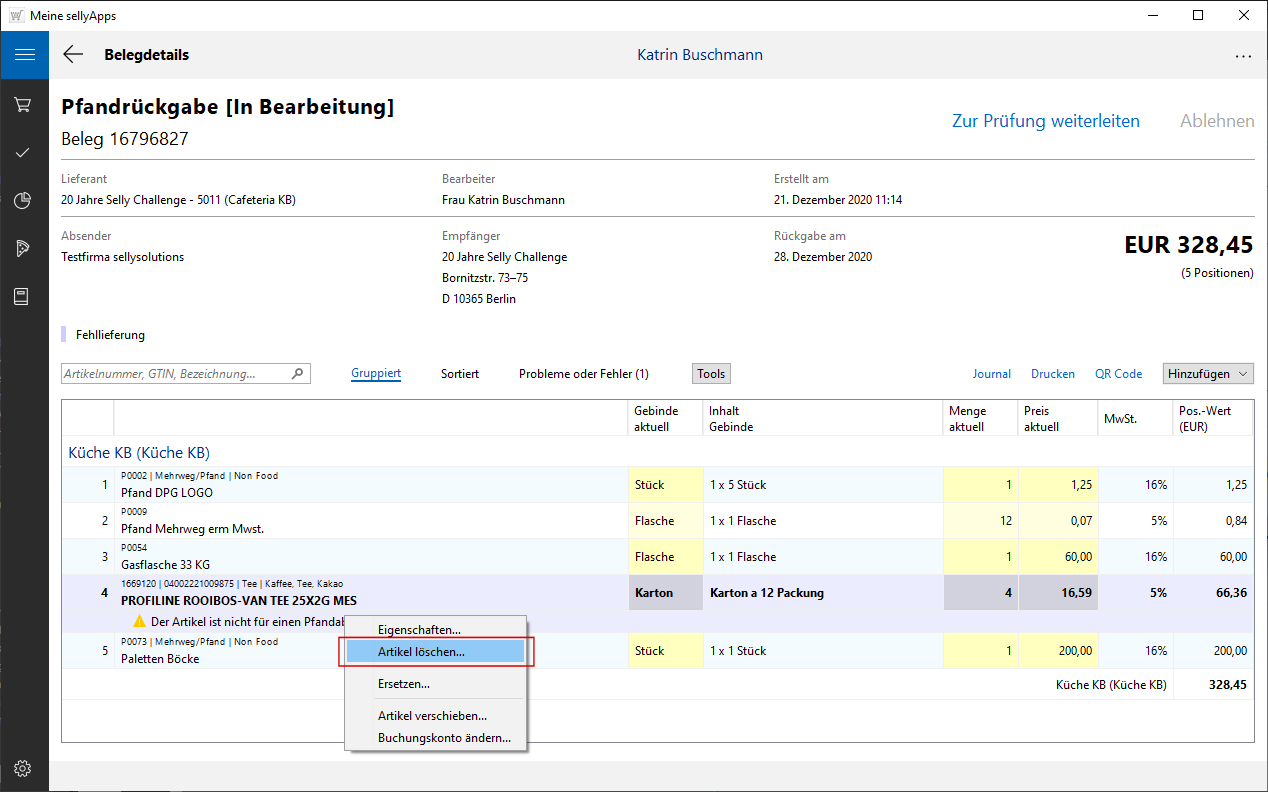Viewport: 1268px width, 792px height.
Task: Open the hamburger navigation menu
Action: pyautogui.click(x=24, y=55)
